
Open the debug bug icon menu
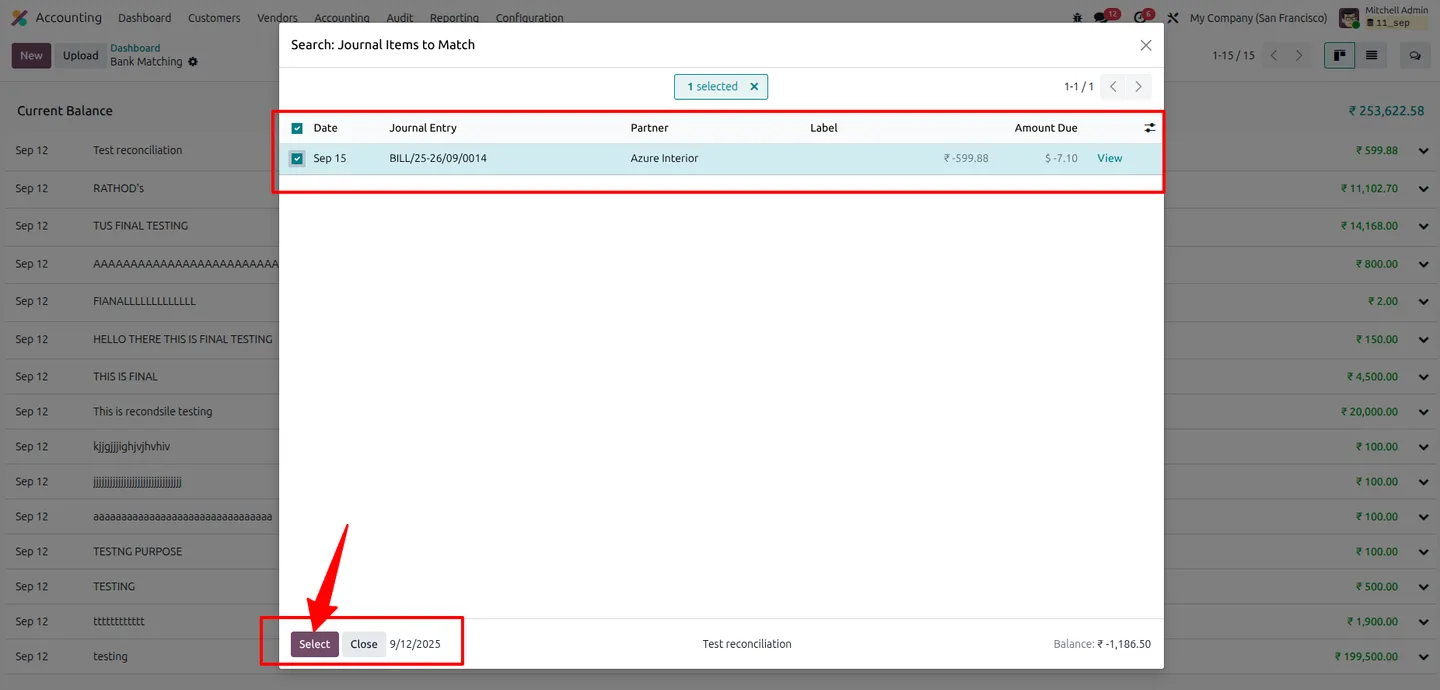pyautogui.click(x=1077, y=18)
